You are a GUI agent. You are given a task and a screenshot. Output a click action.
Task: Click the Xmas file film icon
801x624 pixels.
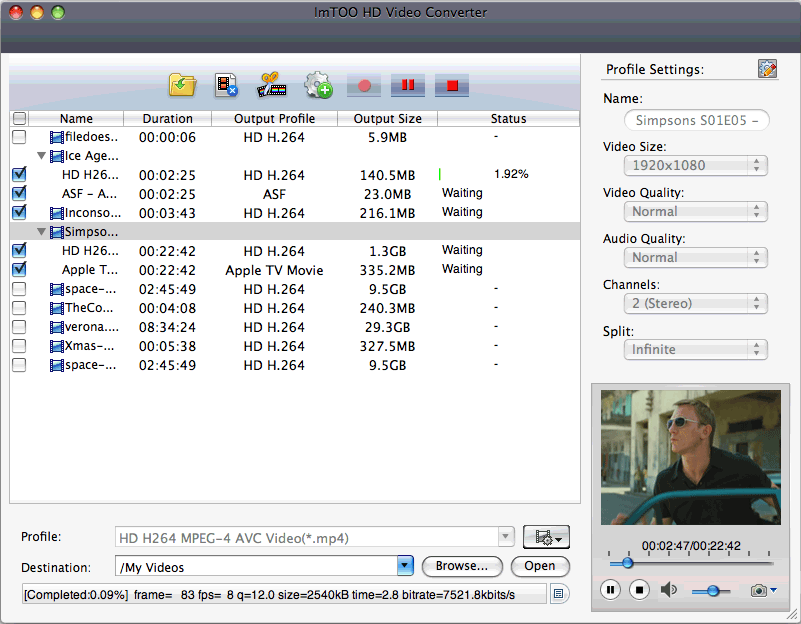(56, 346)
